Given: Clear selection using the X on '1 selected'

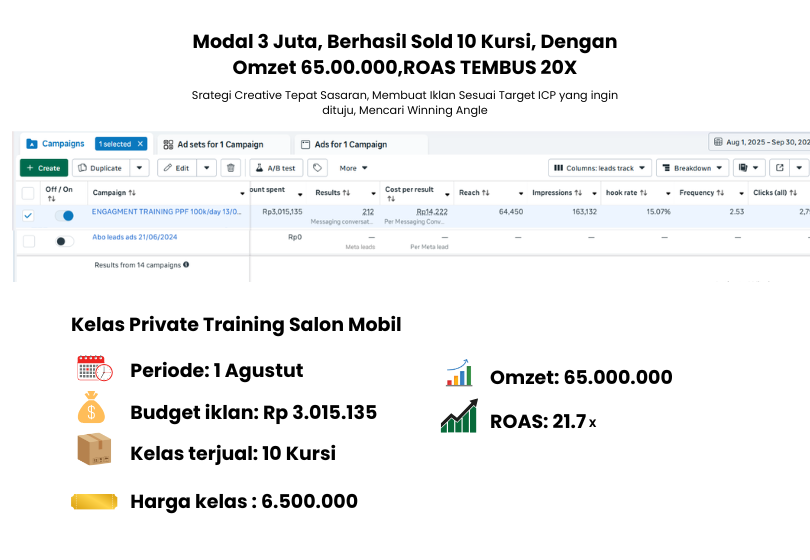Looking at the screenshot, I should pyautogui.click(x=141, y=144).
